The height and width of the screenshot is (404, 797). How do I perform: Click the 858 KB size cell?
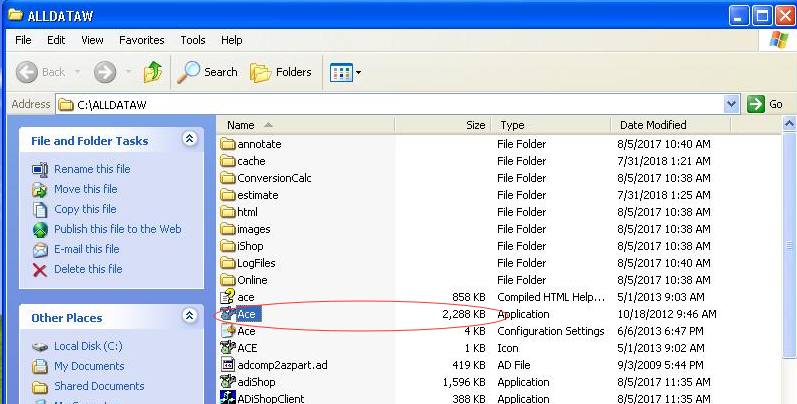coord(469,297)
